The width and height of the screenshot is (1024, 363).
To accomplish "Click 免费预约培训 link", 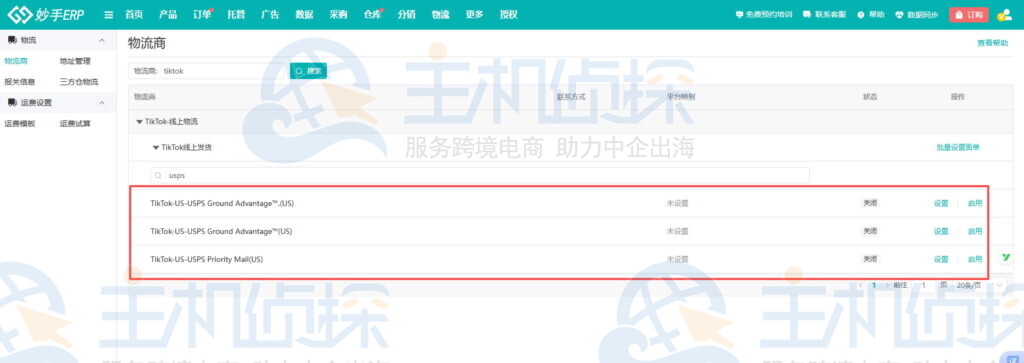I will [x=763, y=14].
